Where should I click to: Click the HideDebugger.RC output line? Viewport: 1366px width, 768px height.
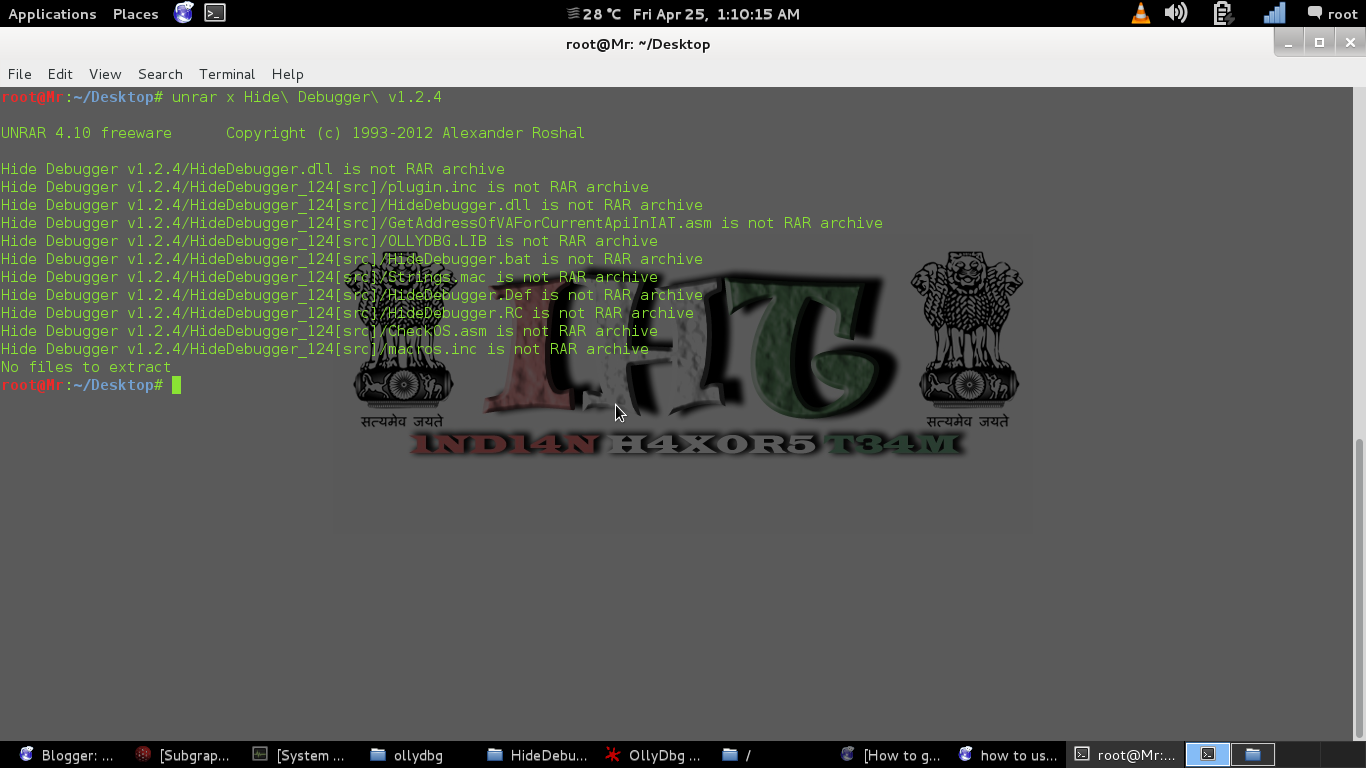(x=347, y=313)
